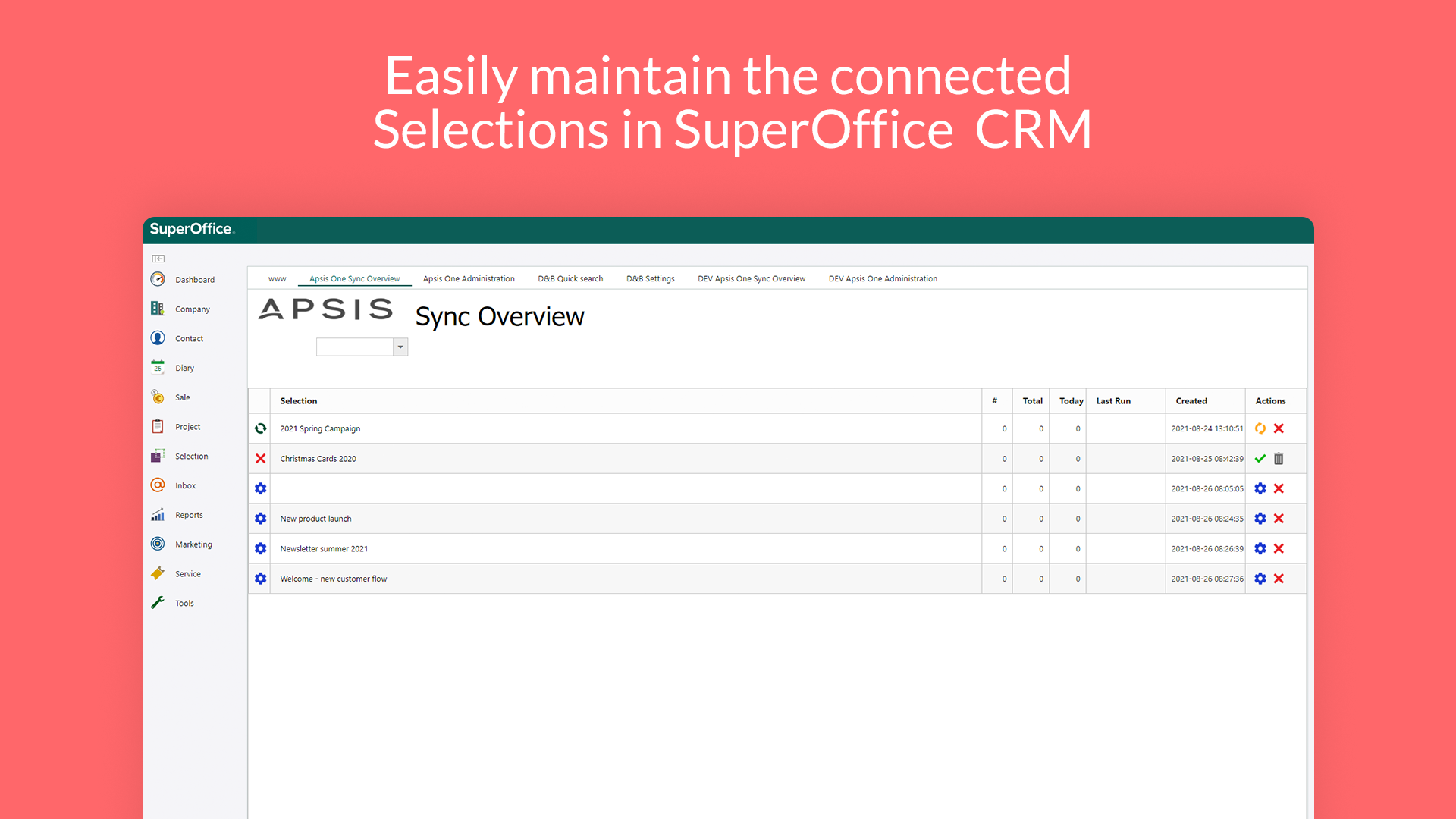Click the green checkmark icon for Christmas Cards 2020
Viewport: 1456px width, 819px height.
click(1261, 458)
